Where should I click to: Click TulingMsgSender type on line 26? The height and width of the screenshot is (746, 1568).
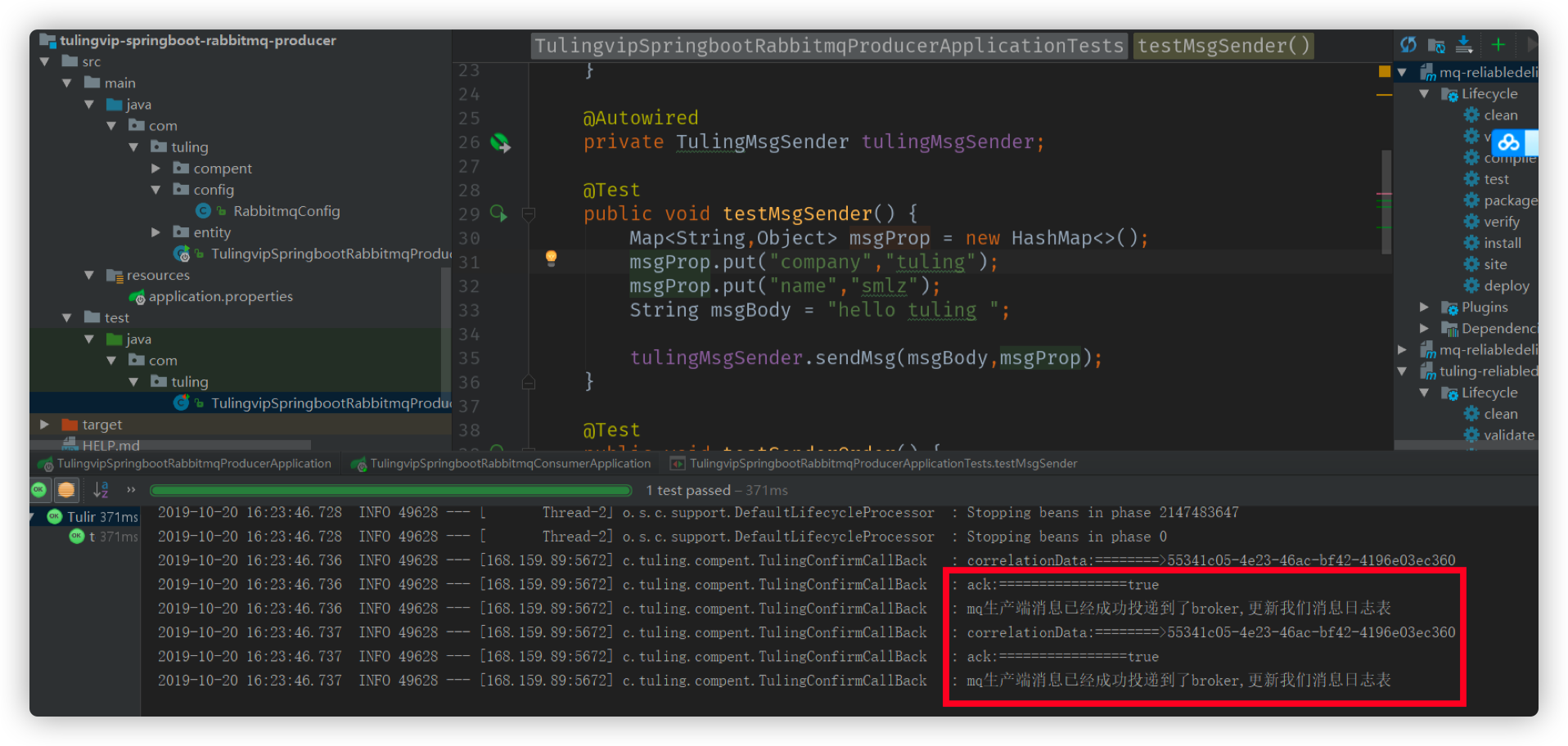pyautogui.click(x=762, y=142)
